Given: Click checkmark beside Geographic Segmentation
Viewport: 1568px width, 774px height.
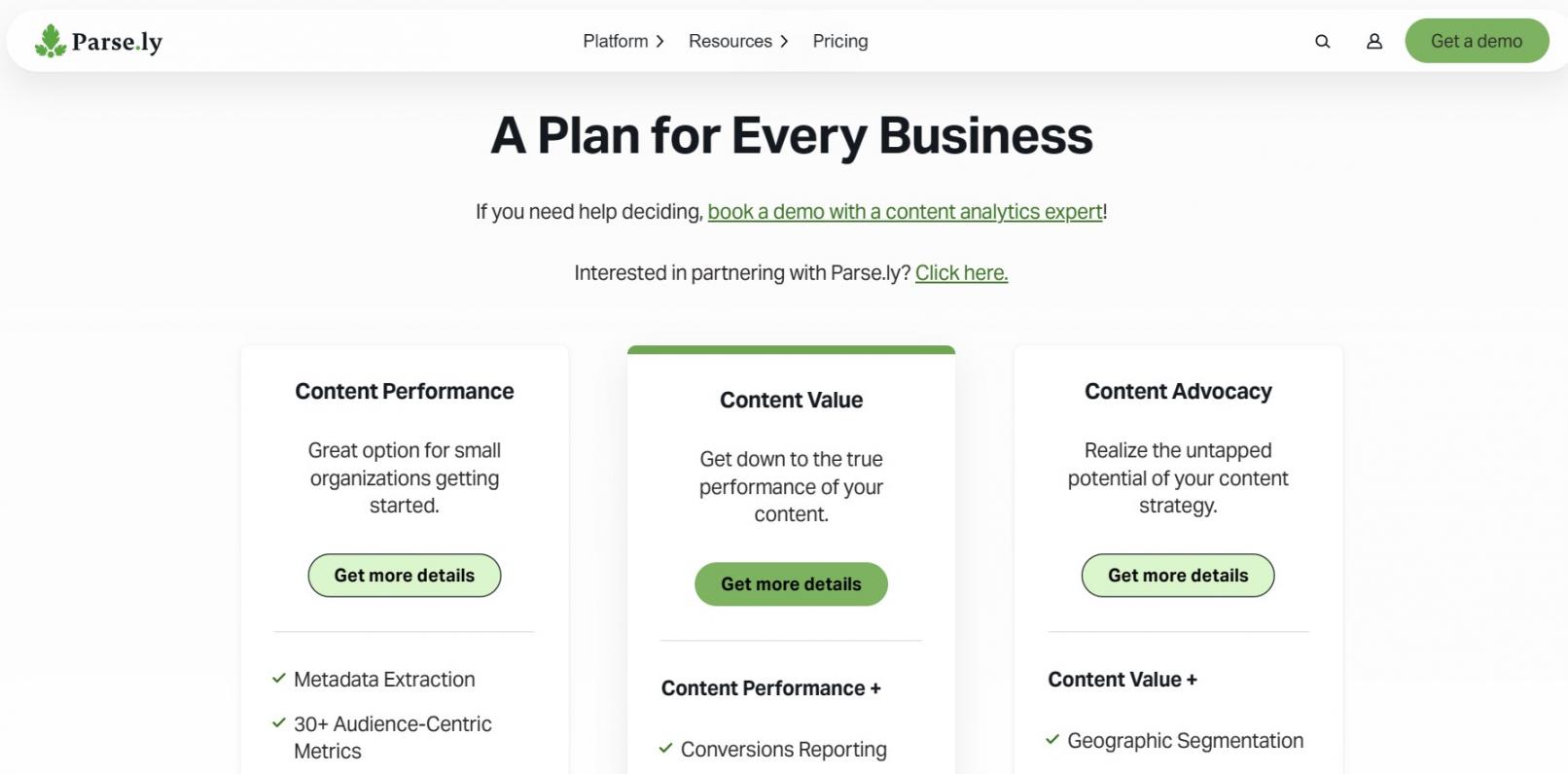Looking at the screenshot, I should coord(1052,740).
